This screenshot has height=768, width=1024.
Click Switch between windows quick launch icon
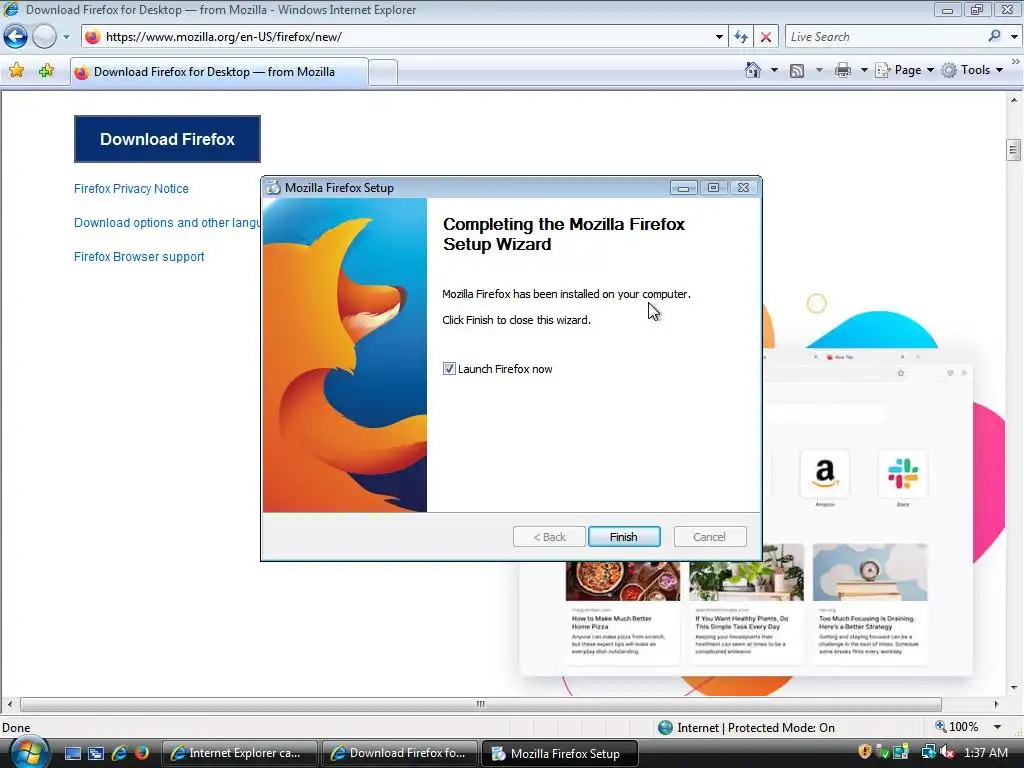tap(96, 754)
